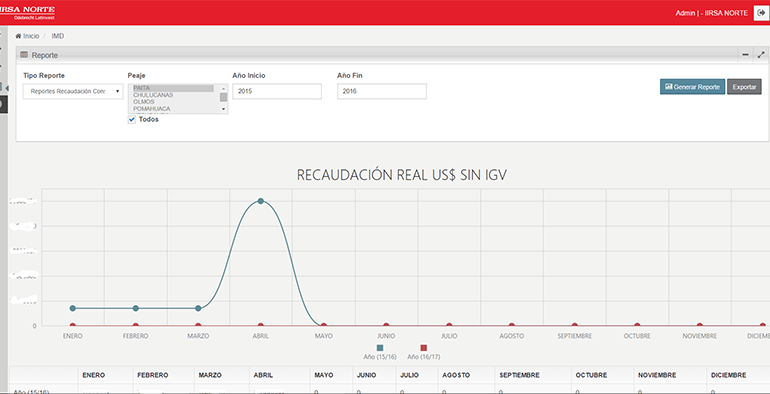Click the FEBRERO teal data point

coord(136,308)
